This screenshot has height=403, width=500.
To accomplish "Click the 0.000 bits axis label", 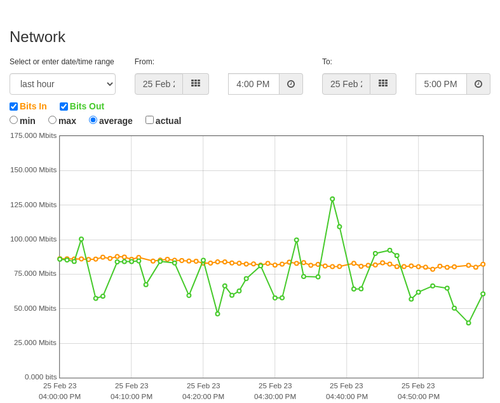I will click(x=41, y=377).
